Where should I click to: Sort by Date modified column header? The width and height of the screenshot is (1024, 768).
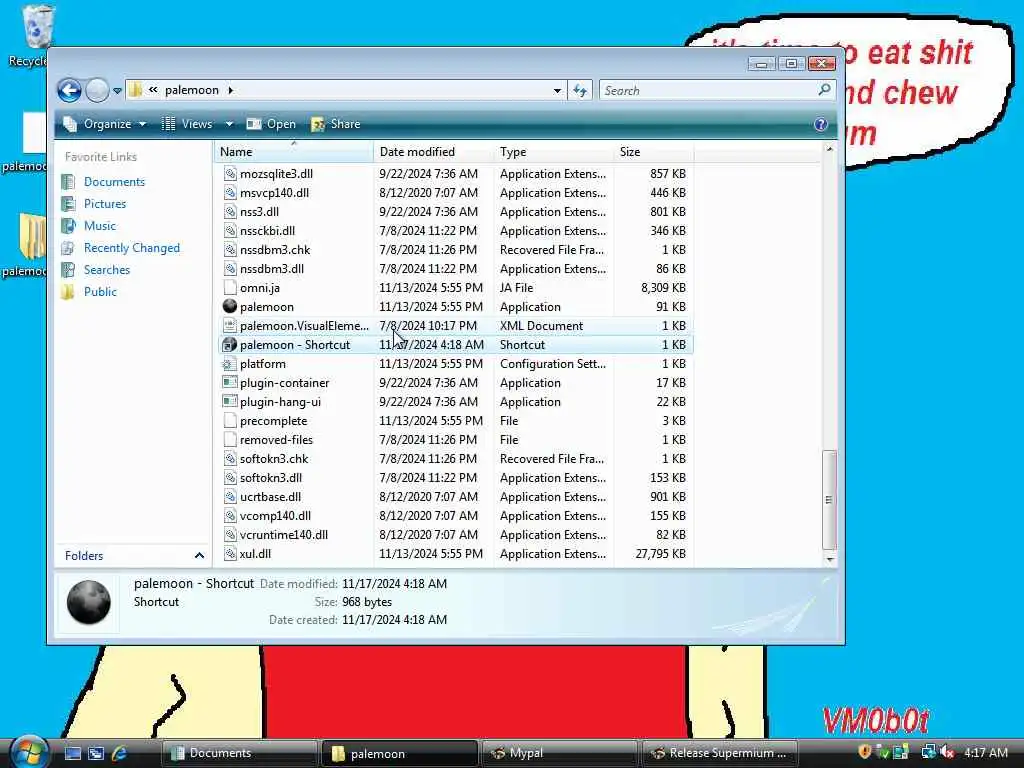tap(434, 152)
